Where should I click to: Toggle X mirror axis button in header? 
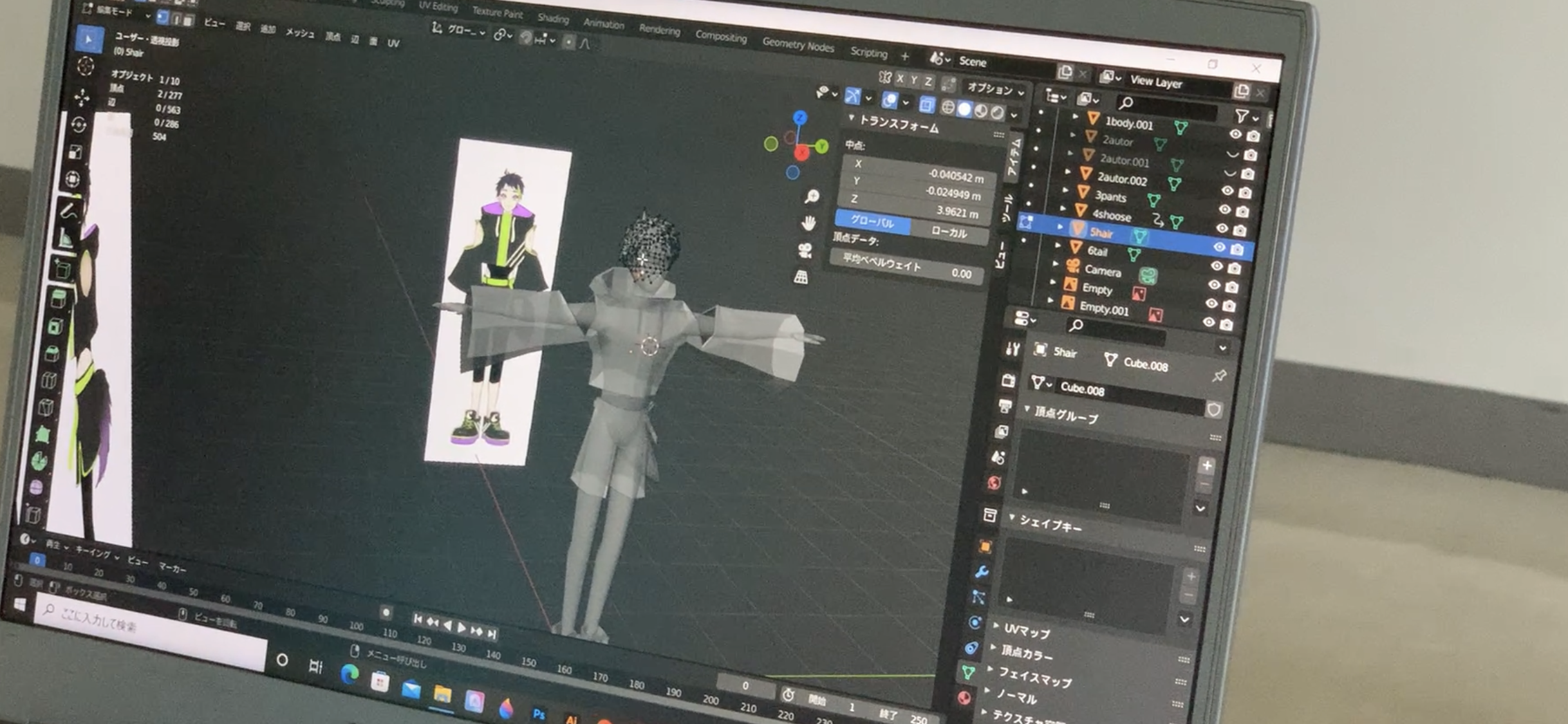tap(901, 79)
